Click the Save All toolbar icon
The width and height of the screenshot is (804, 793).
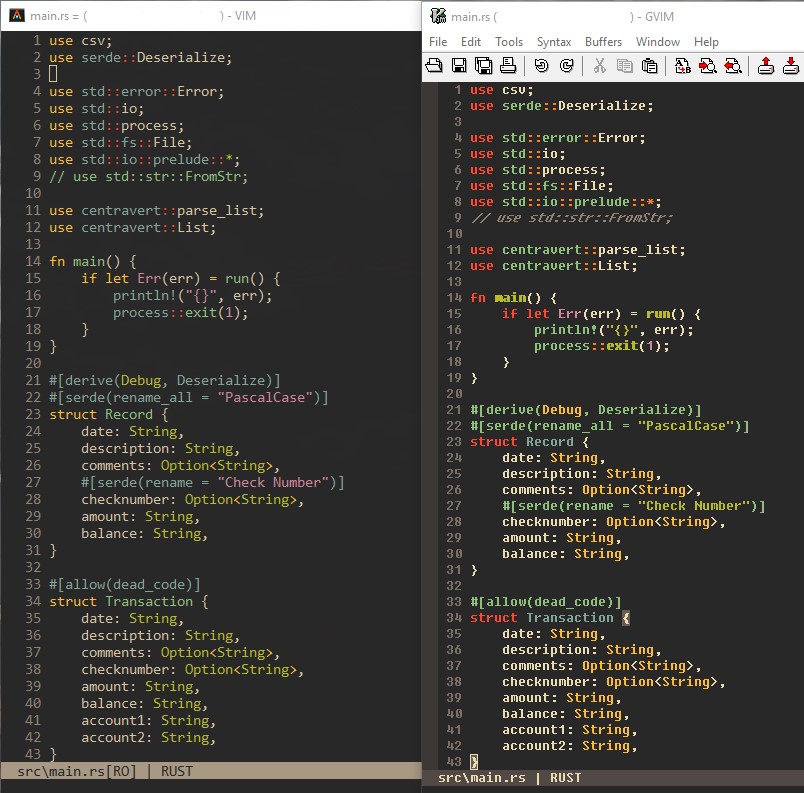tap(484, 65)
